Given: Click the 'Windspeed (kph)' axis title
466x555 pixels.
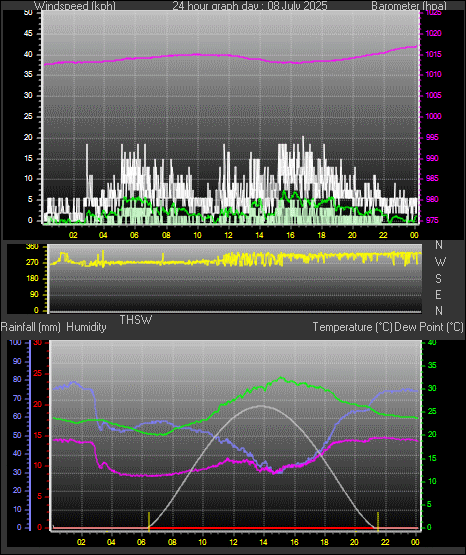Looking at the screenshot, I should pyautogui.click(x=75, y=6).
